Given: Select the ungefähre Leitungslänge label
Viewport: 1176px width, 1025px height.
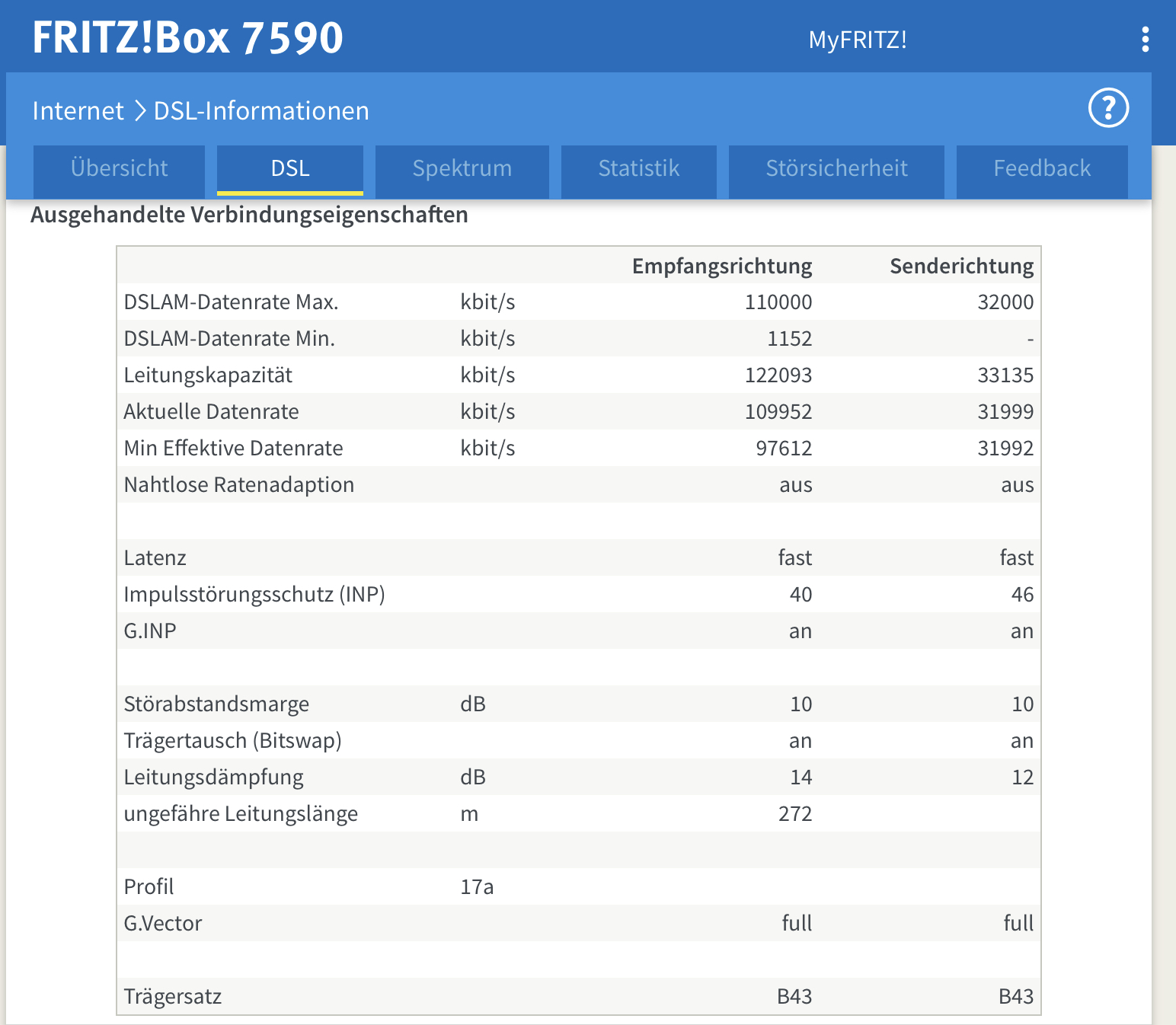Looking at the screenshot, I should (241, 814).
